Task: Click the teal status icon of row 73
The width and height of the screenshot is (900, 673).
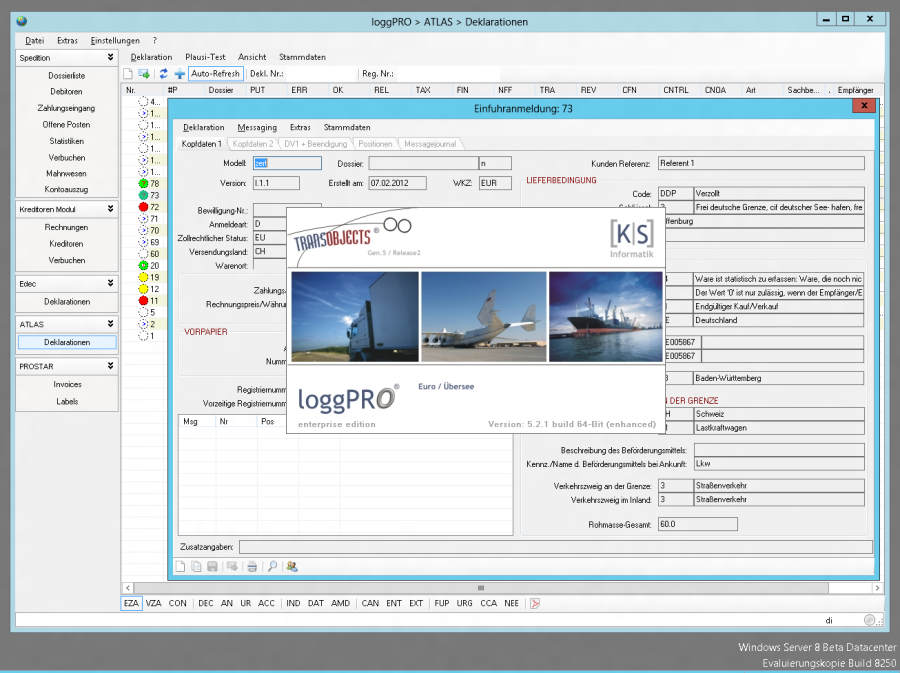Action: point(143,195)
